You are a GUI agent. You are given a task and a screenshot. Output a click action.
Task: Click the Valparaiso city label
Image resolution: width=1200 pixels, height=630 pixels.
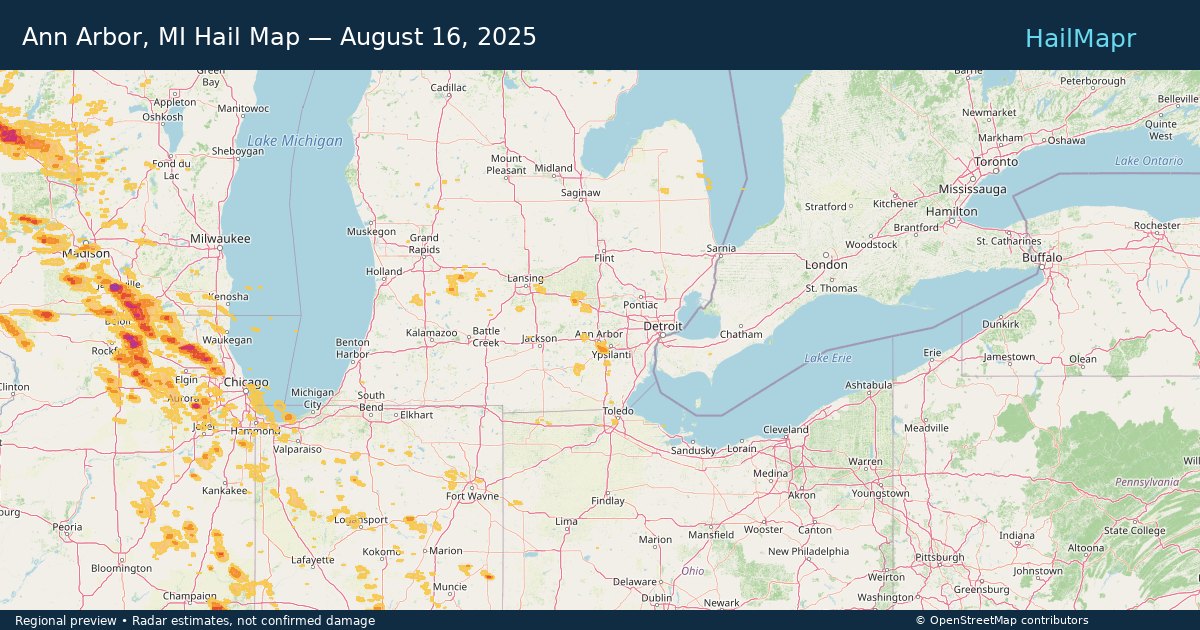pos(298,450)
